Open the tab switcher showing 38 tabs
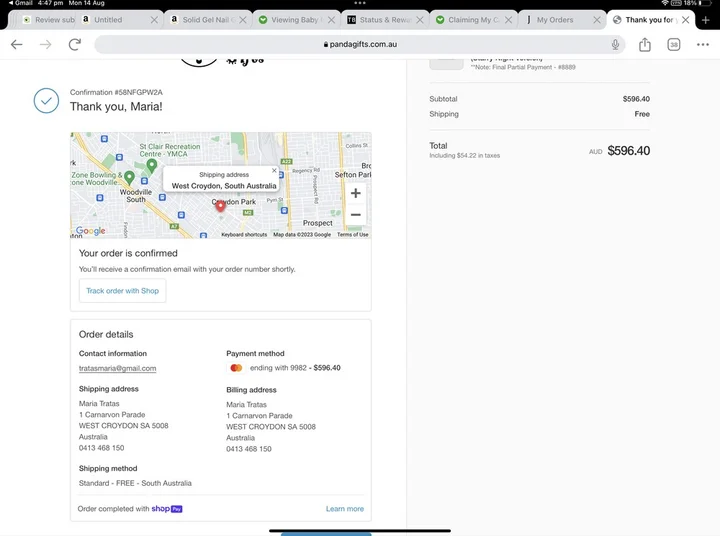The image size is (720, 536). point(674,45)
